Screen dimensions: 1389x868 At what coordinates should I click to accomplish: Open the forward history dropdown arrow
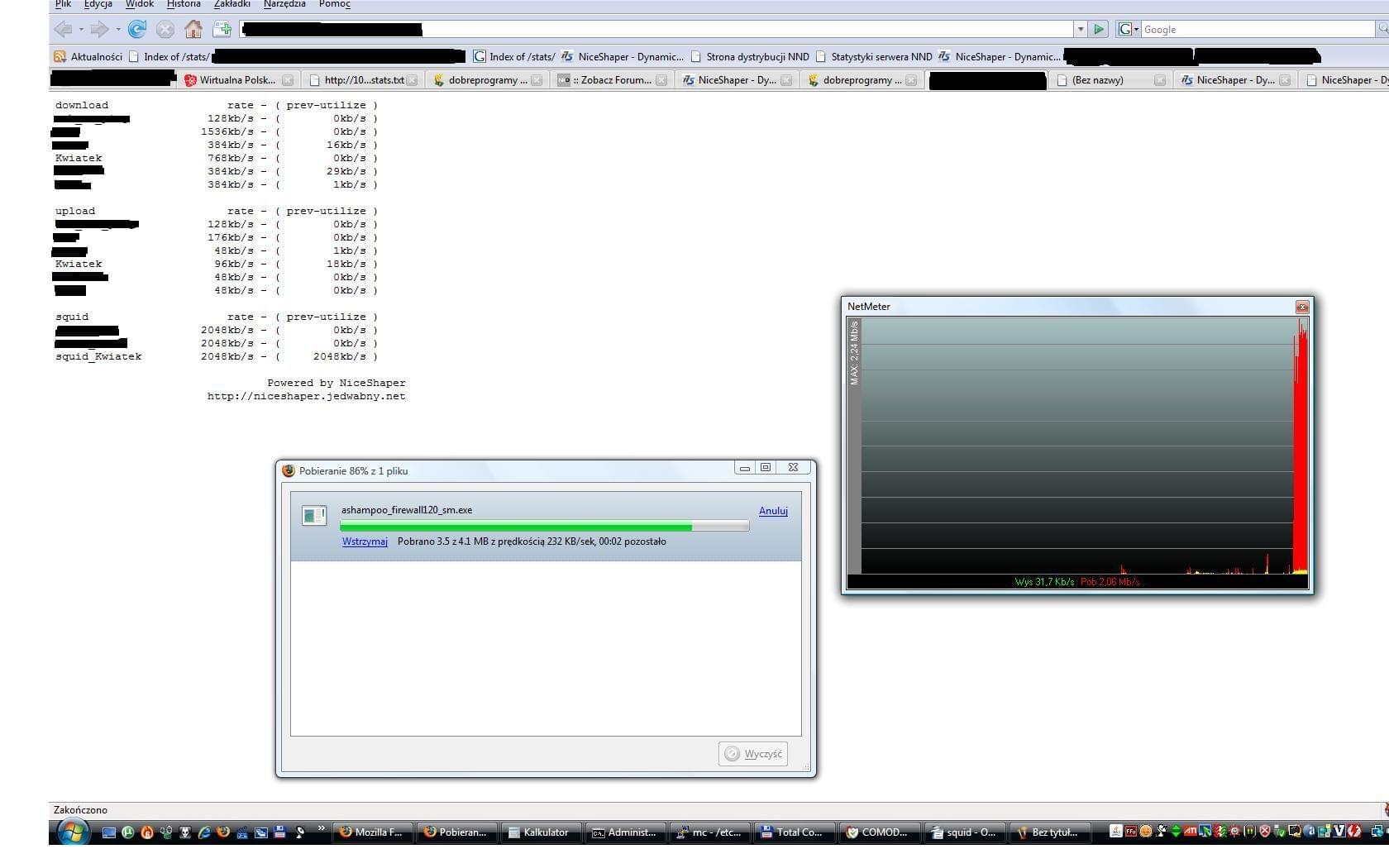tap(118, 30)
